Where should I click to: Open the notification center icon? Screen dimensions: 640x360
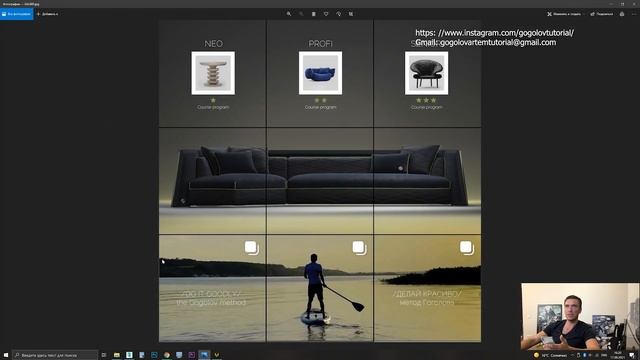click(x=632, y=355)
